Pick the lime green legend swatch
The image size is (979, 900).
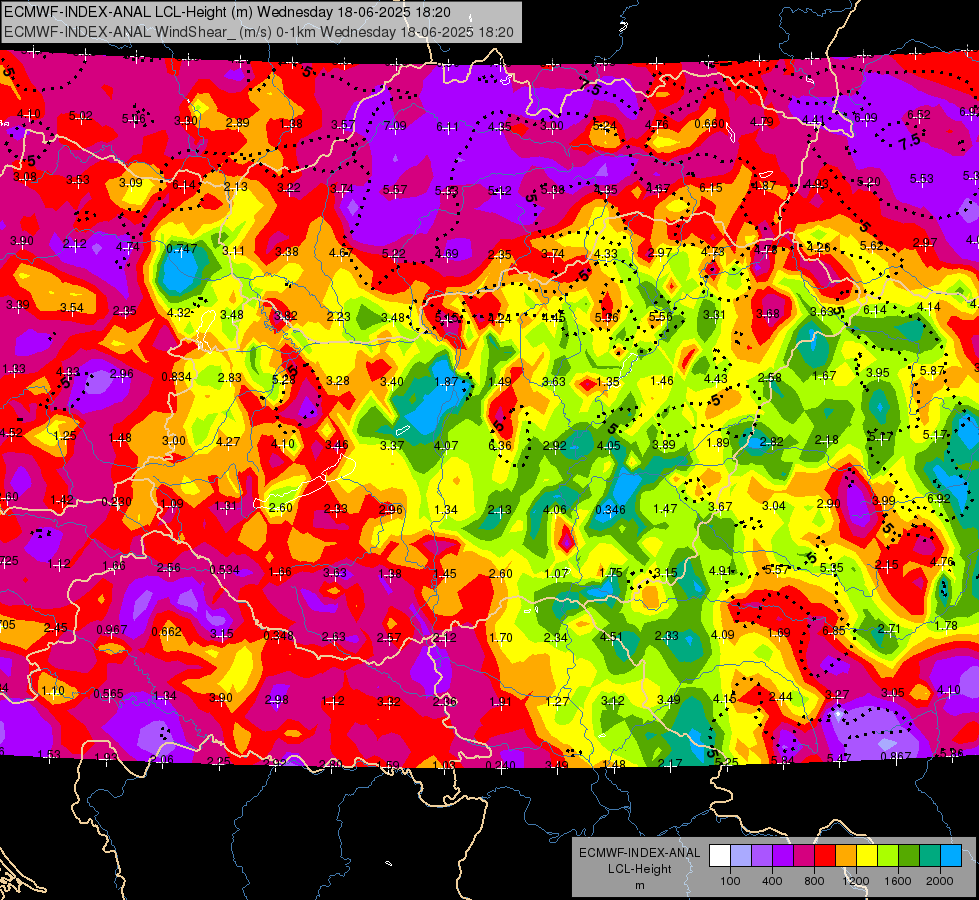pyautogui.click(x=888, y=856)
